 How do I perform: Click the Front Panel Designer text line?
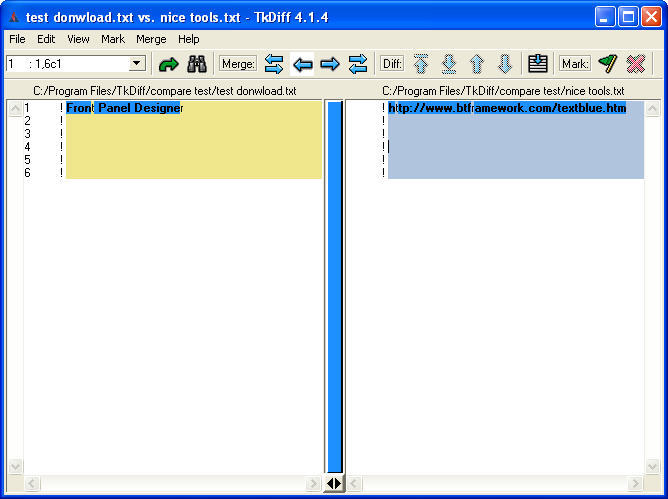pos(125,108)
